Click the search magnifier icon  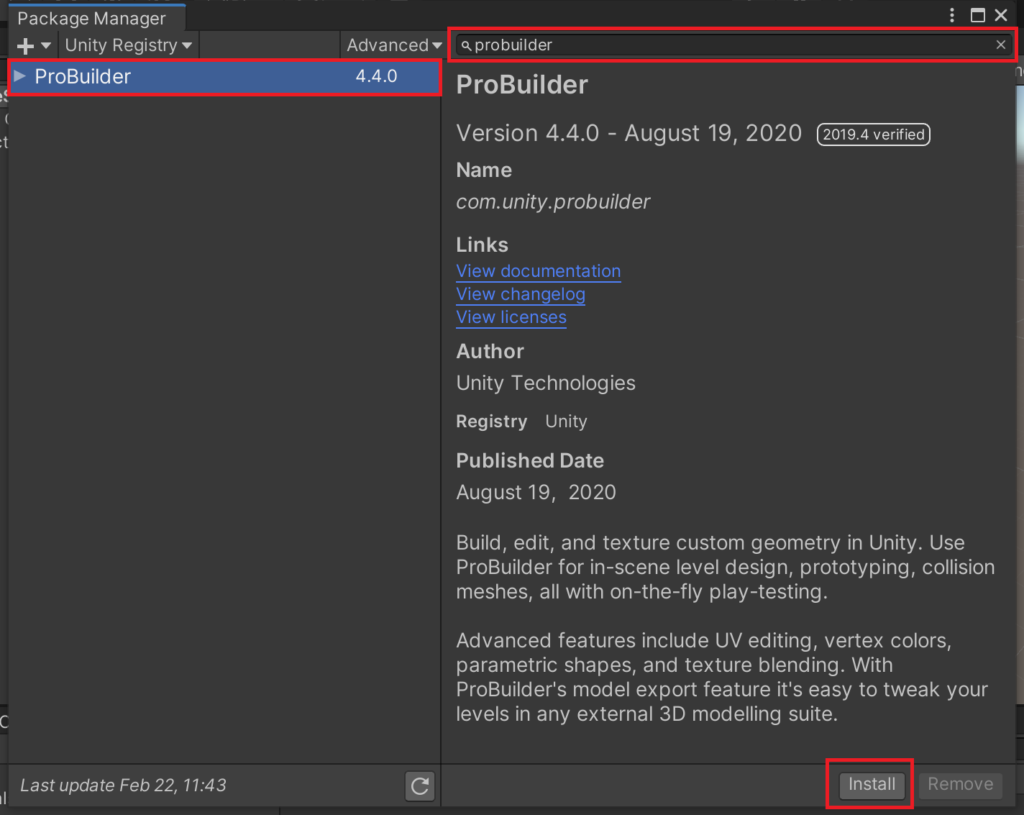click(x=465, y=44)
